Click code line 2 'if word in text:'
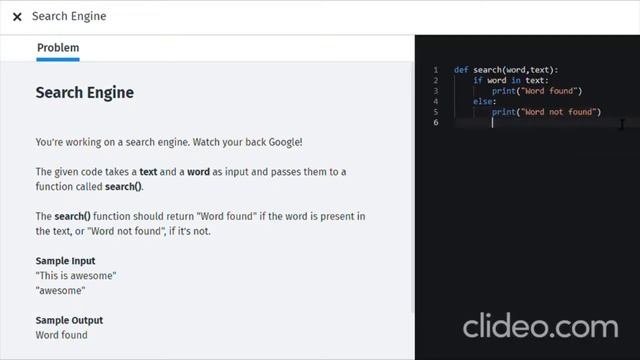This screenshot has width=640, height=360. point(511,80)
